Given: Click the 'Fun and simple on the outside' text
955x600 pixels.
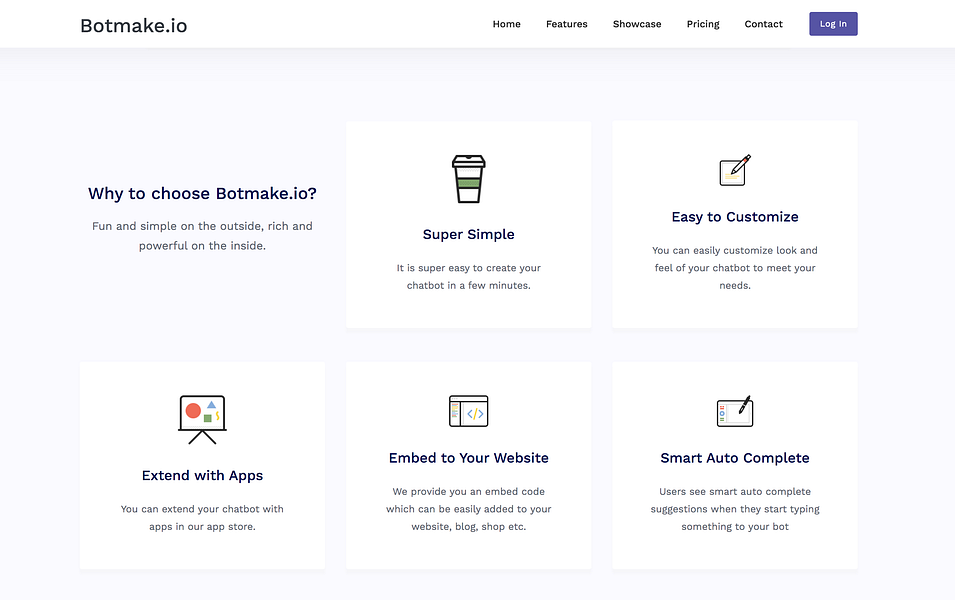Looking at the screenshot, I should pos(202,236).
